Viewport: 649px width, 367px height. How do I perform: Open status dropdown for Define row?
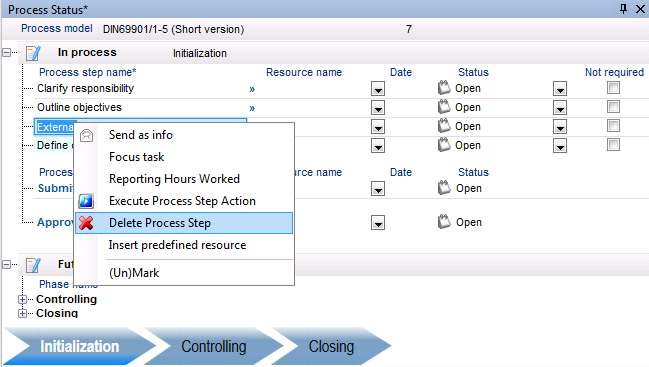pos(560,146)
